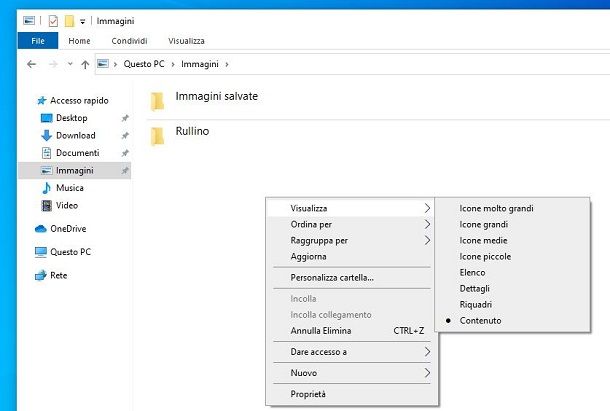Select Personalizza cartella... in context menu
This screenshot has height=411, width=610.
click(350, 278)
